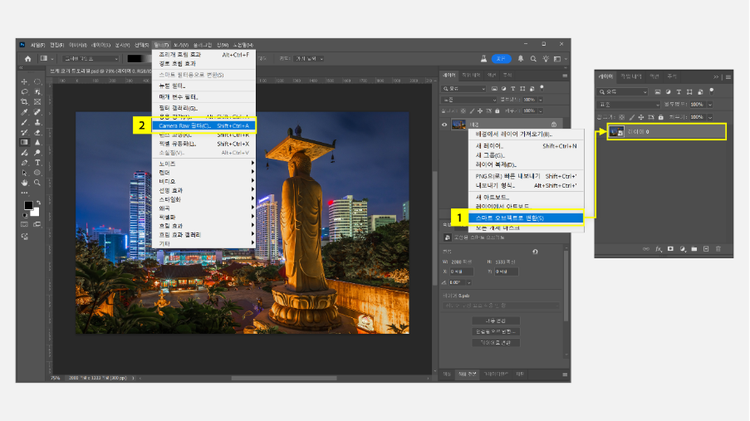This screenshot has width=750, height=421.
Task: Click the first button under Quick Actions
Action: pyautogui.click(x=496, y=320)
